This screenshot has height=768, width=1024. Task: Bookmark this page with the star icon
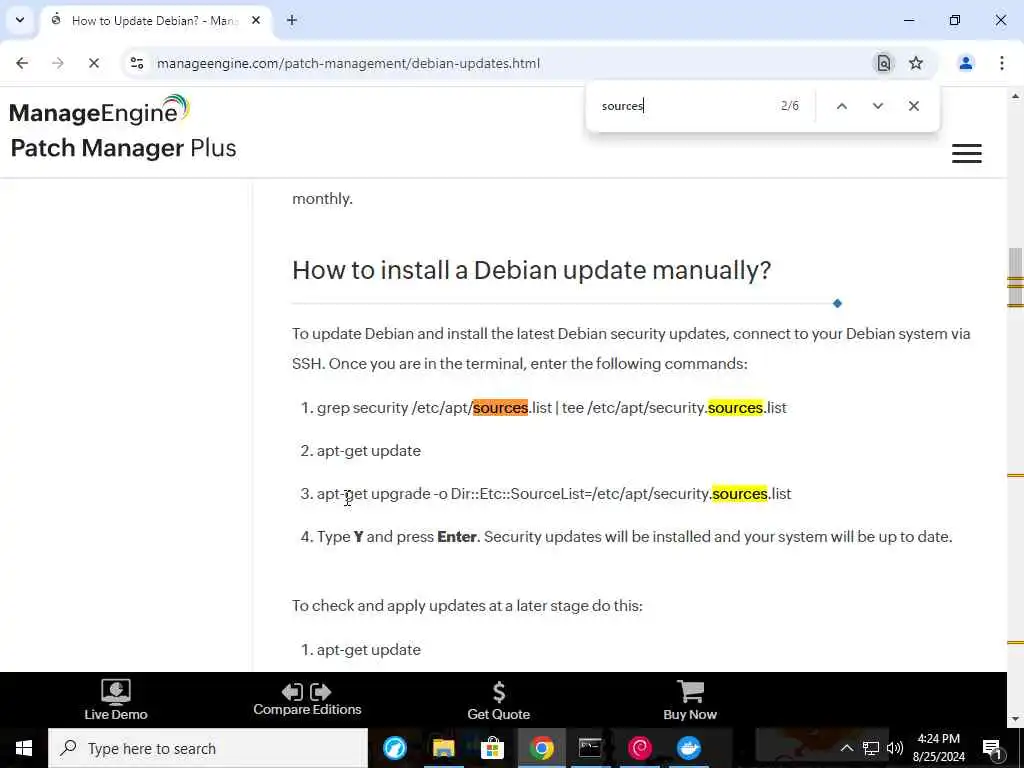tap(916, 63)
